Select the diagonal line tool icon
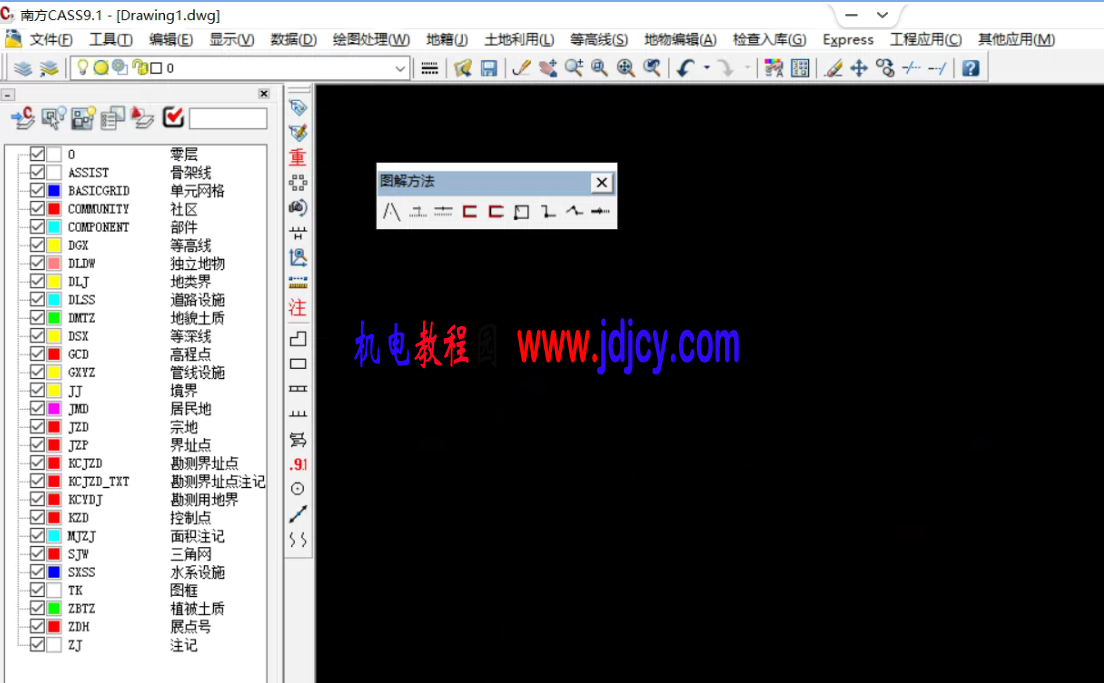The height and width of the screenshot is (683, 1104). tap(298, 514)
